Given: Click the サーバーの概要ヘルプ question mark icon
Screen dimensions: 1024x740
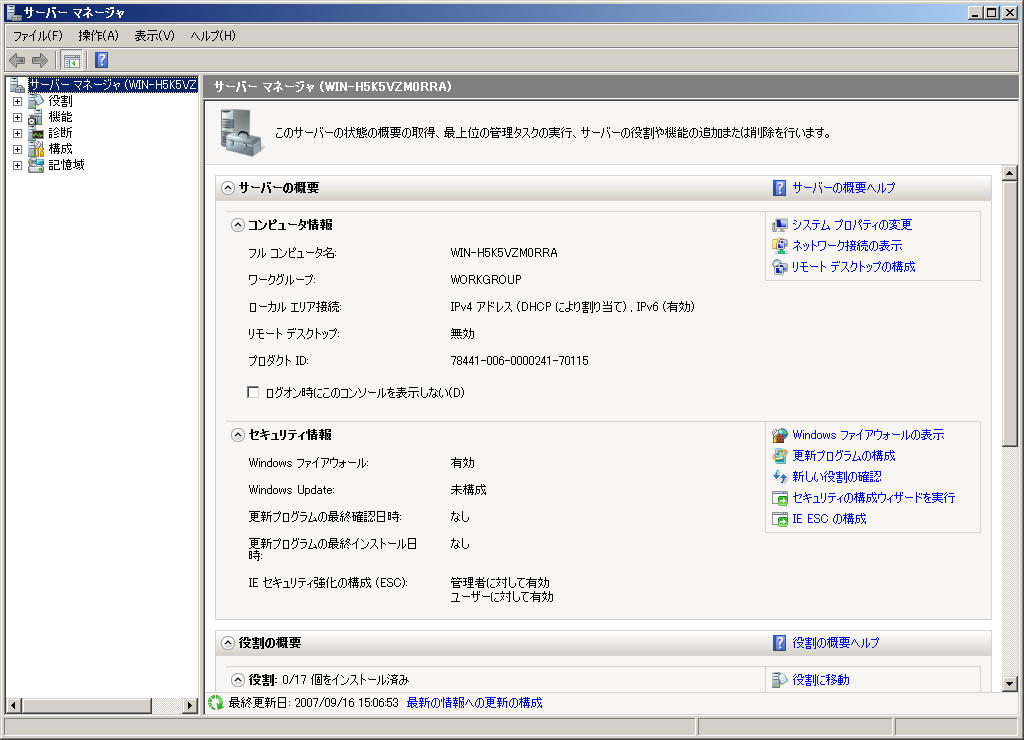Looking at the screenshot, I should pyautogui.click(x=780, y=188).
